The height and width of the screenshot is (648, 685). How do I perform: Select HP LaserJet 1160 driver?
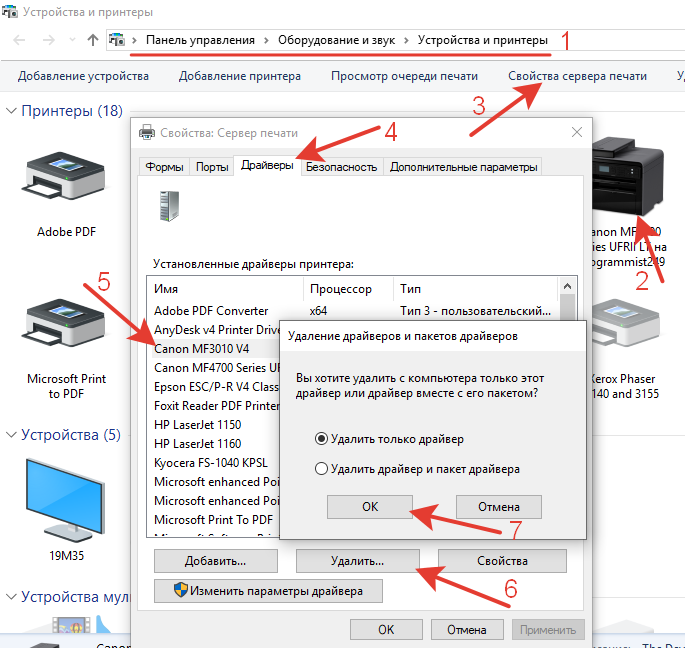pyautogui.click(x=216, y=444)
